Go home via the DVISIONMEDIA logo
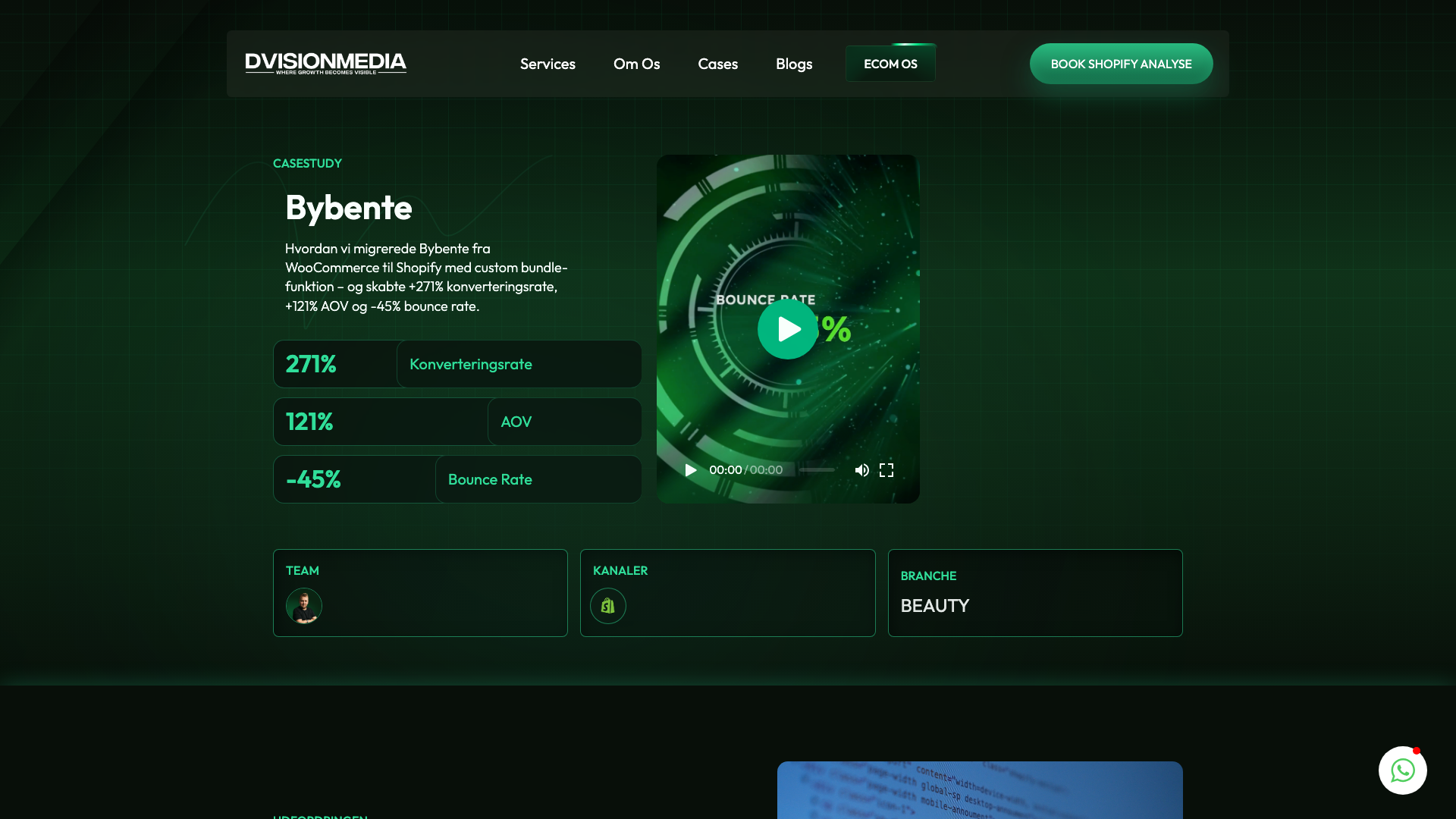Viewport: 1456px width, 819px height. (325, 64)
